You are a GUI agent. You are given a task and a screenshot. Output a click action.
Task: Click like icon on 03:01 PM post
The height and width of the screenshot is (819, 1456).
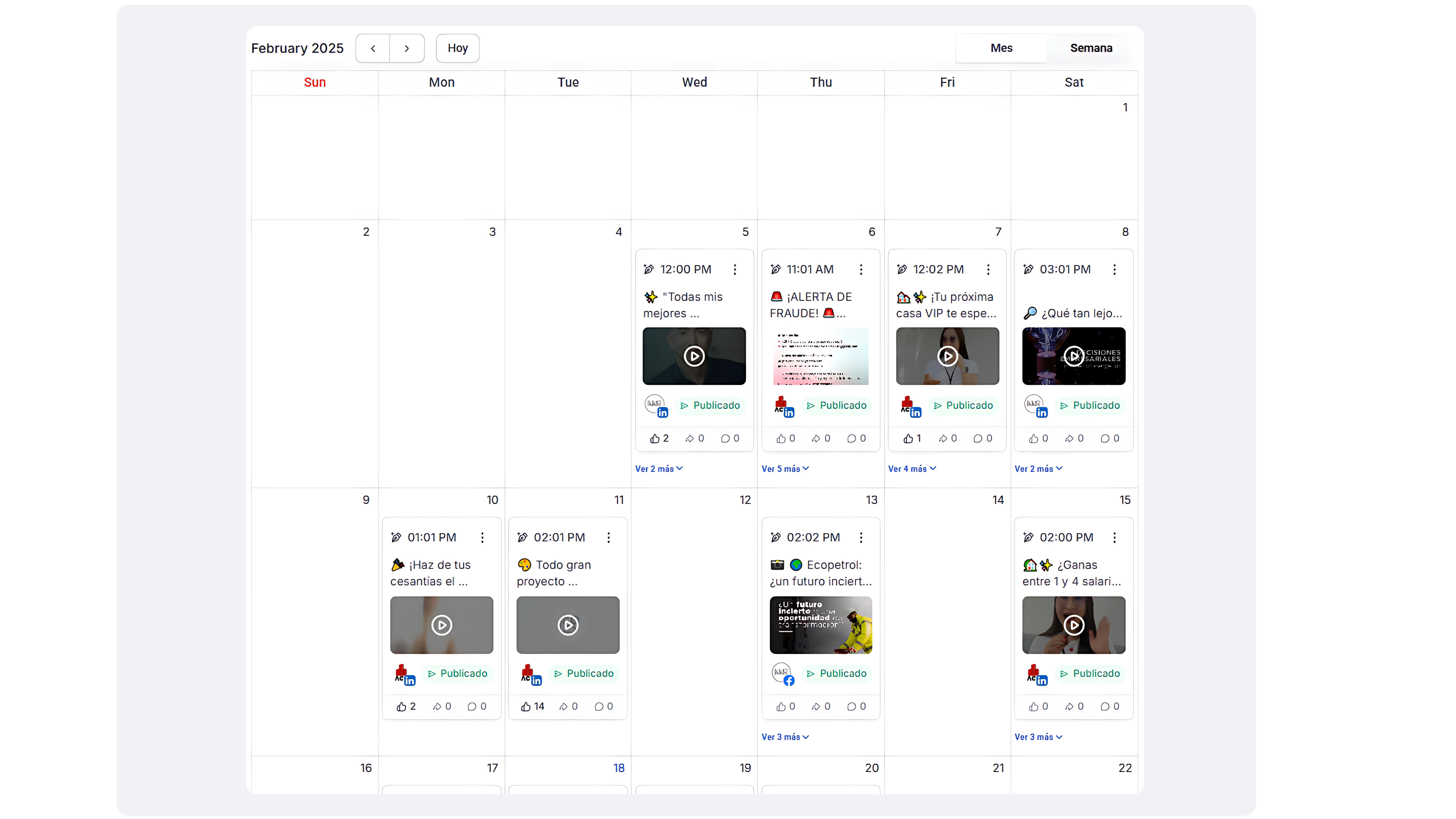click(1034, 438)
